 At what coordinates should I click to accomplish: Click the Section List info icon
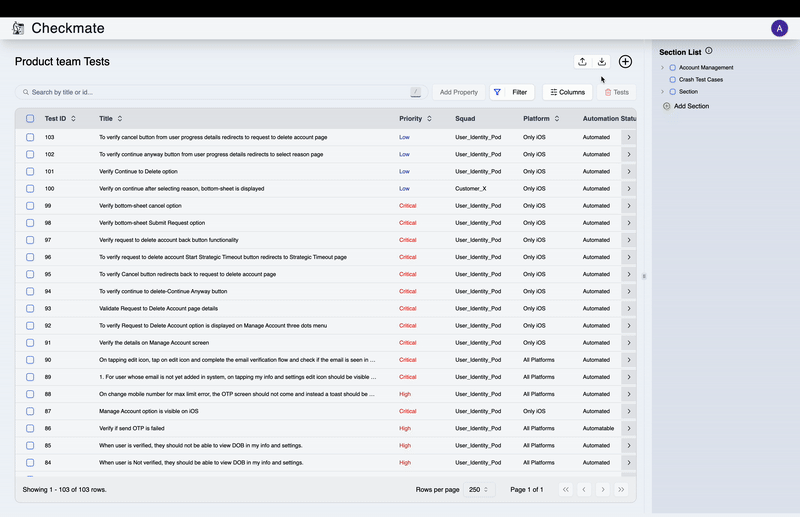coord(709,51)
